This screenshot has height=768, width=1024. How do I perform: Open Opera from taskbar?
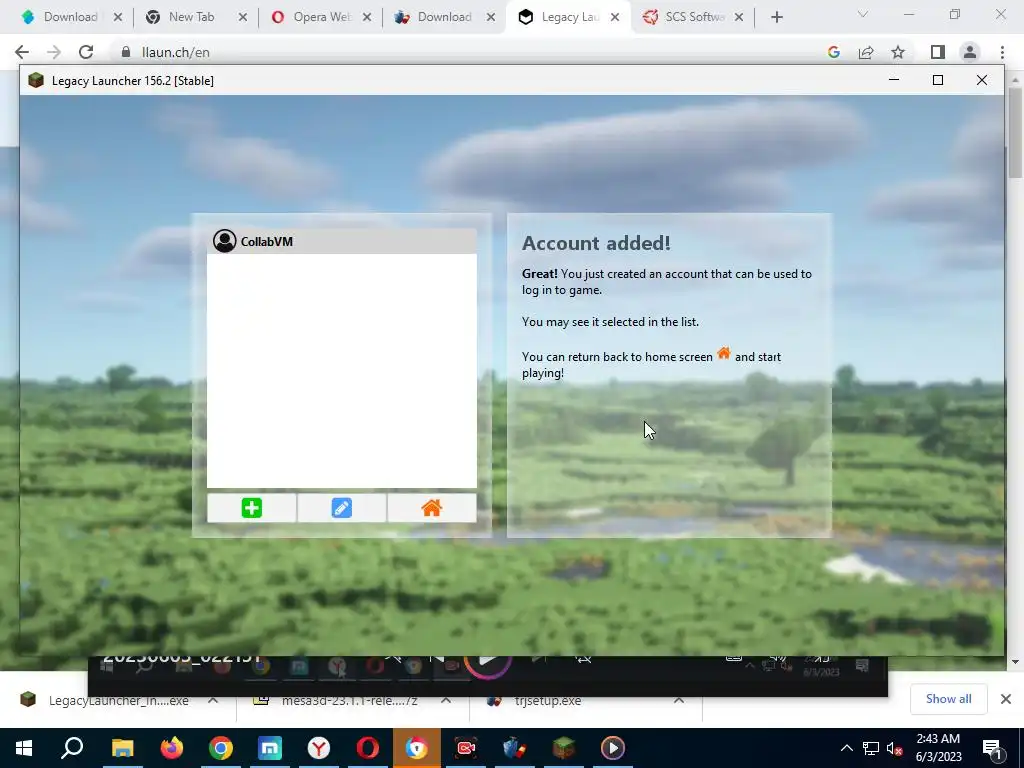point(368,748)
